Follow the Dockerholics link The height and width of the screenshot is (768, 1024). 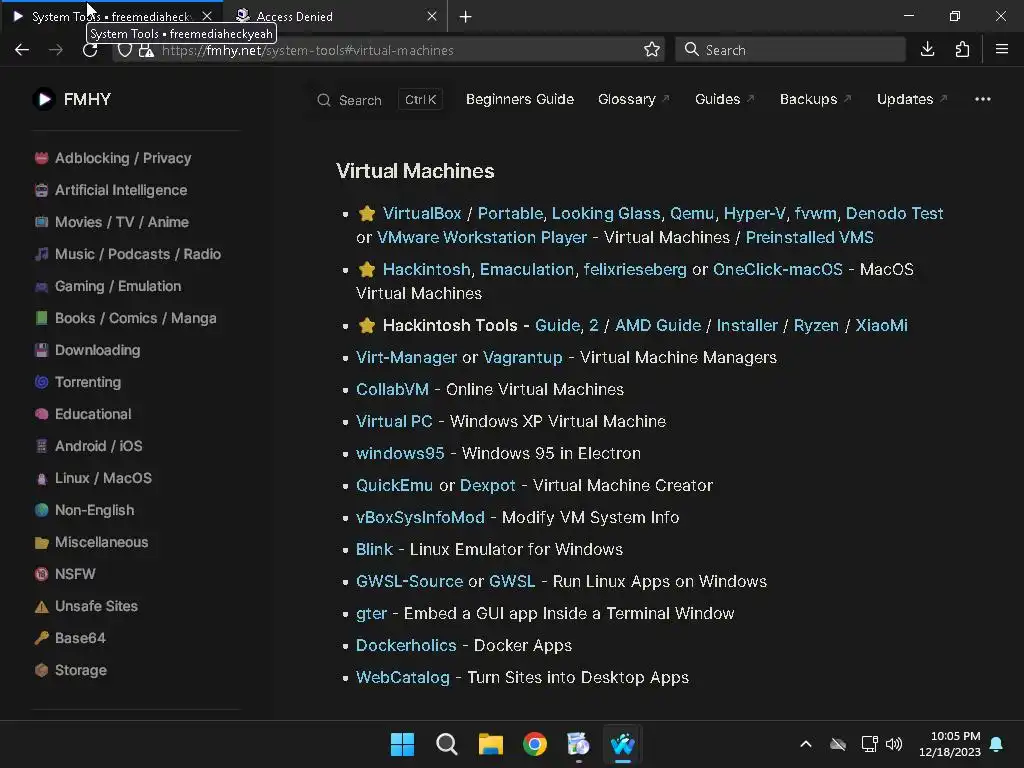point(406,645)
